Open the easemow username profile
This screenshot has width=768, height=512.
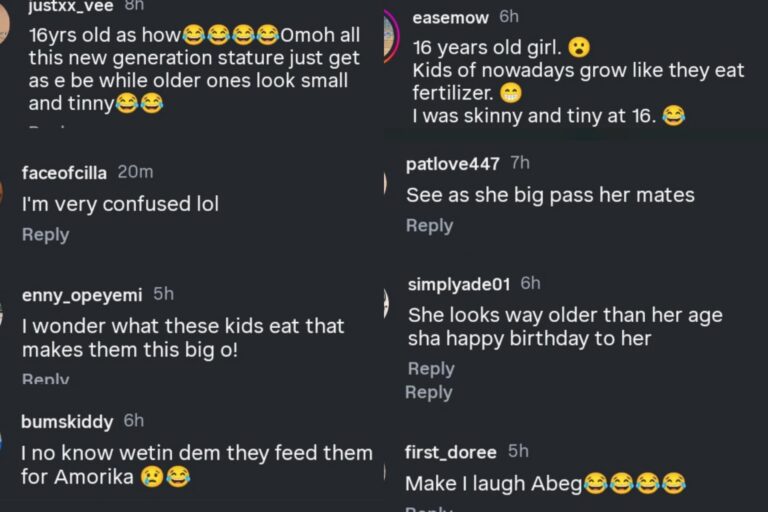[449, 18]
